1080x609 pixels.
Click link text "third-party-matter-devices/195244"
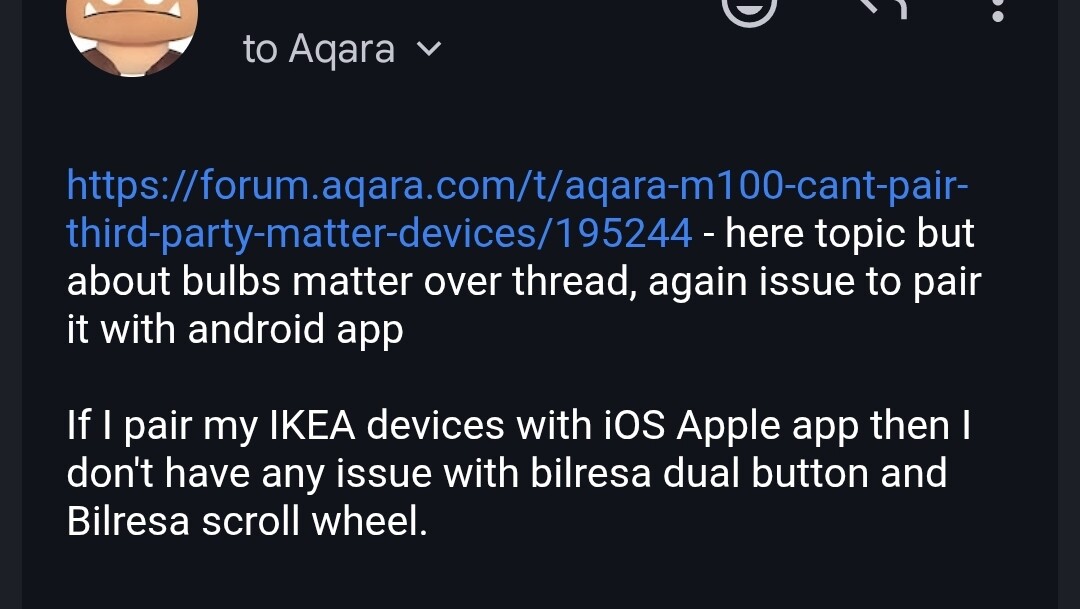(379, 233)
